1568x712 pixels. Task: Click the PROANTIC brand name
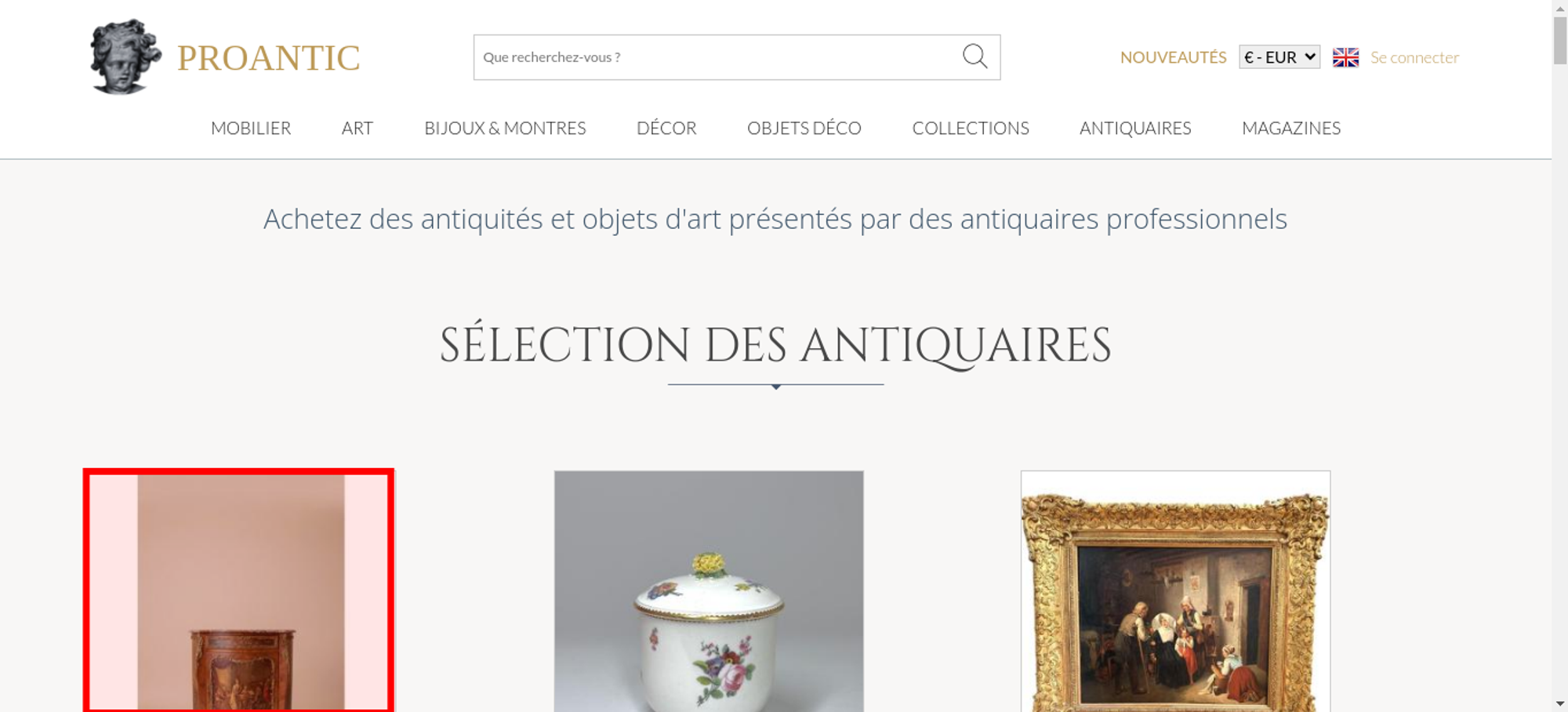268,58
